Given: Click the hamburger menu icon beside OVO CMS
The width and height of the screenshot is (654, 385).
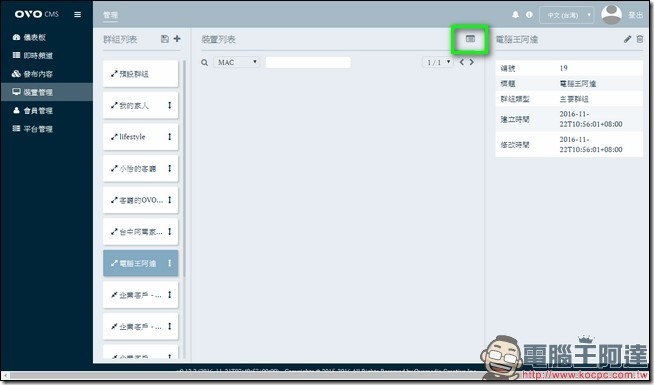Looking at the screenshot, I should [x=78, y=15].
